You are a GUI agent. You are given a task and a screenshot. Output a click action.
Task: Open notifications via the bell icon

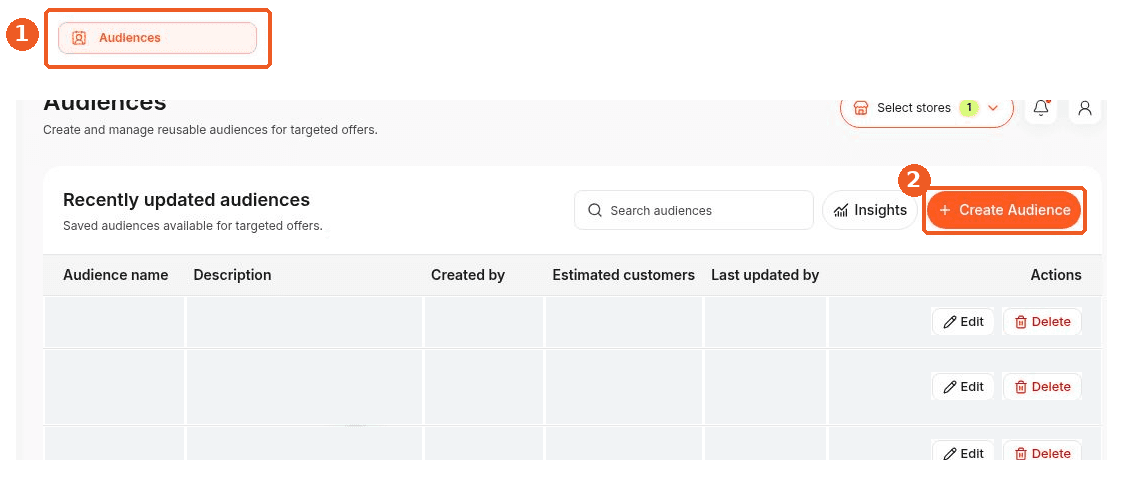(1041, 108)
